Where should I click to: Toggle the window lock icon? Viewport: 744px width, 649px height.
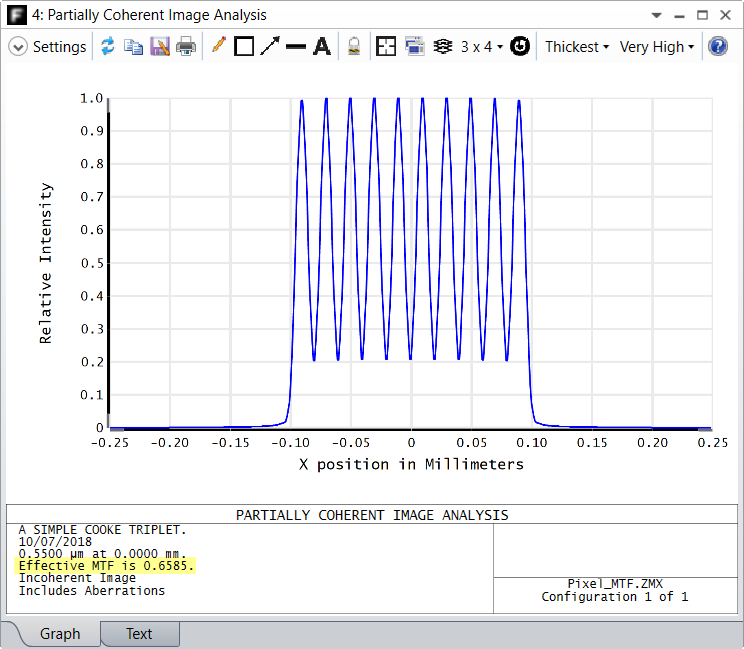point(354,46)
